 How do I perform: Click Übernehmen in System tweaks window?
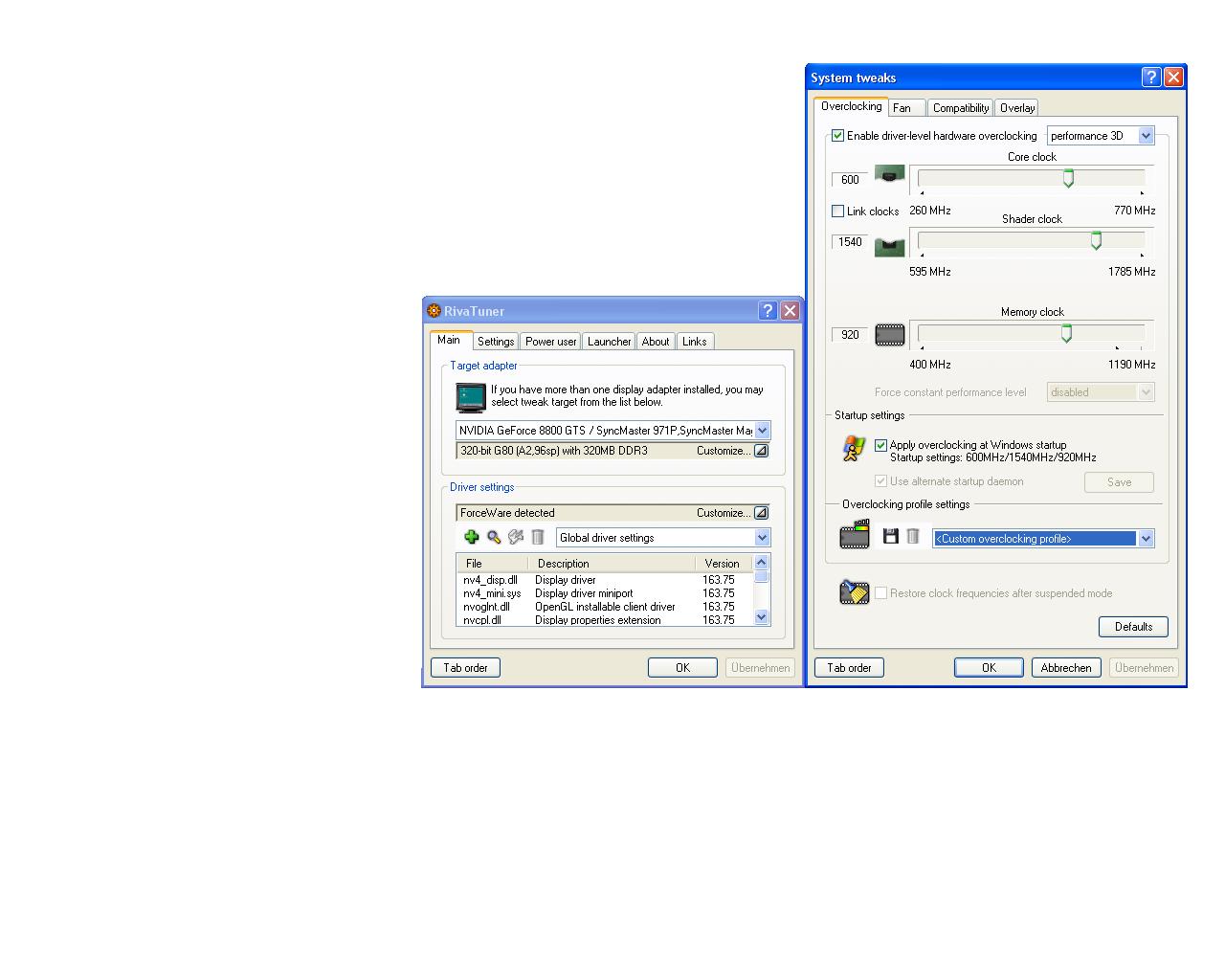click(1145, 668)
